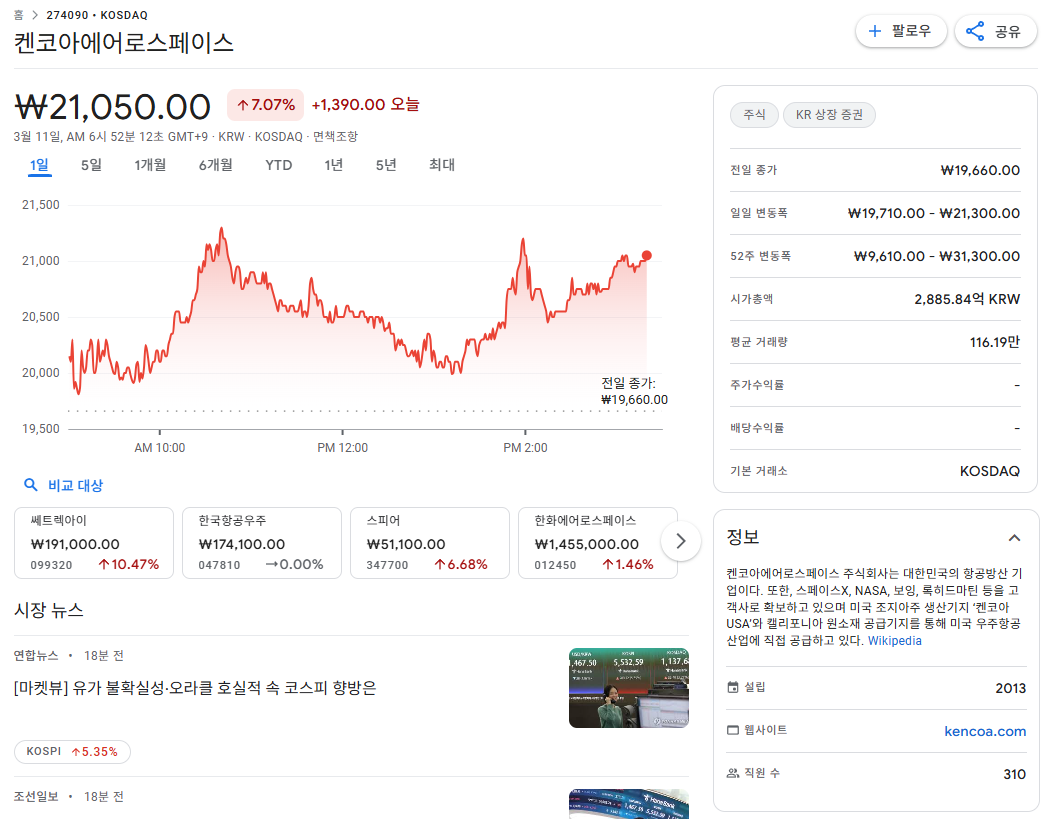Click the PM 12:00 chart axis label

[343, 448]
